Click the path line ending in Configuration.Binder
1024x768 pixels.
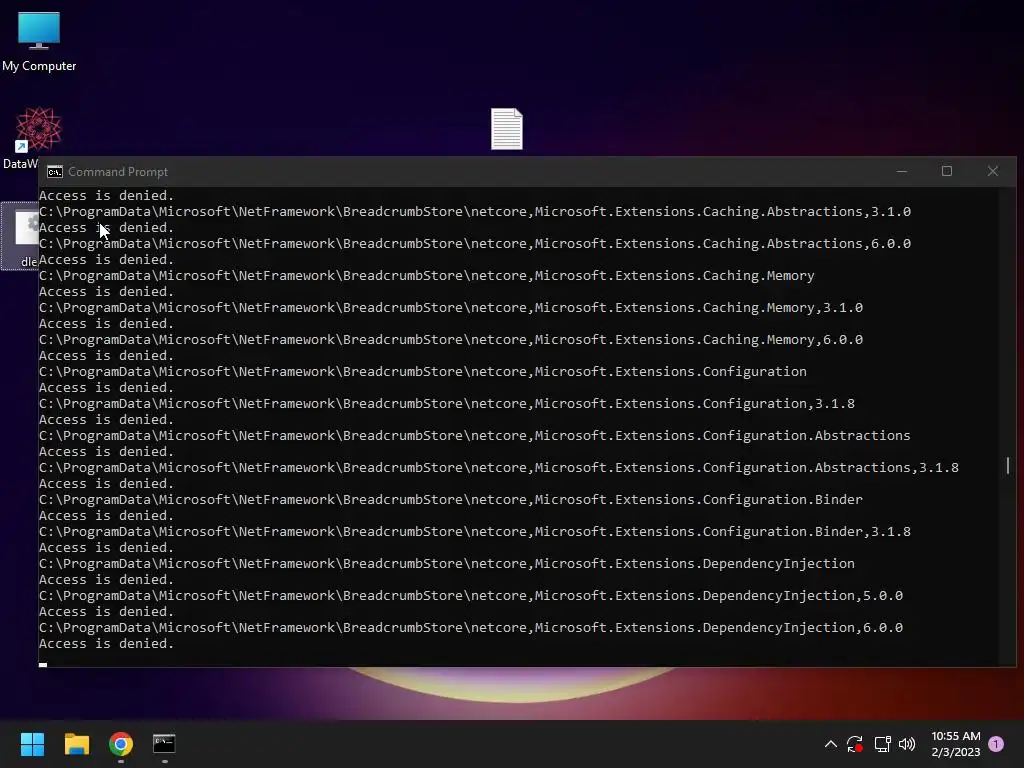(451, 500)
